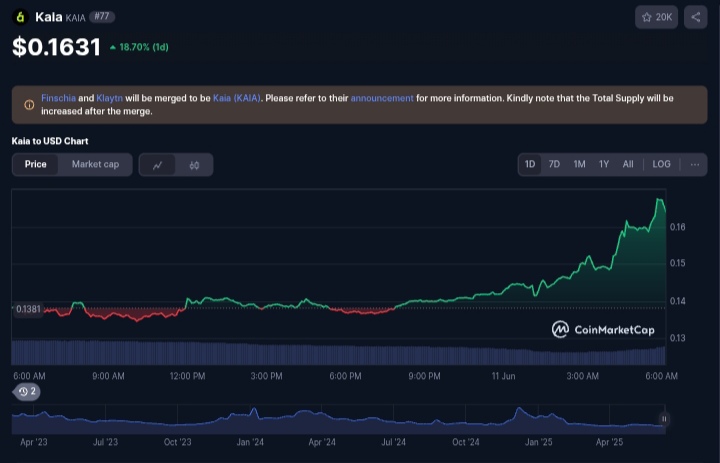Open the Finschia link in notice
Viewport: 720px width, 463px height.
[58, 98]
